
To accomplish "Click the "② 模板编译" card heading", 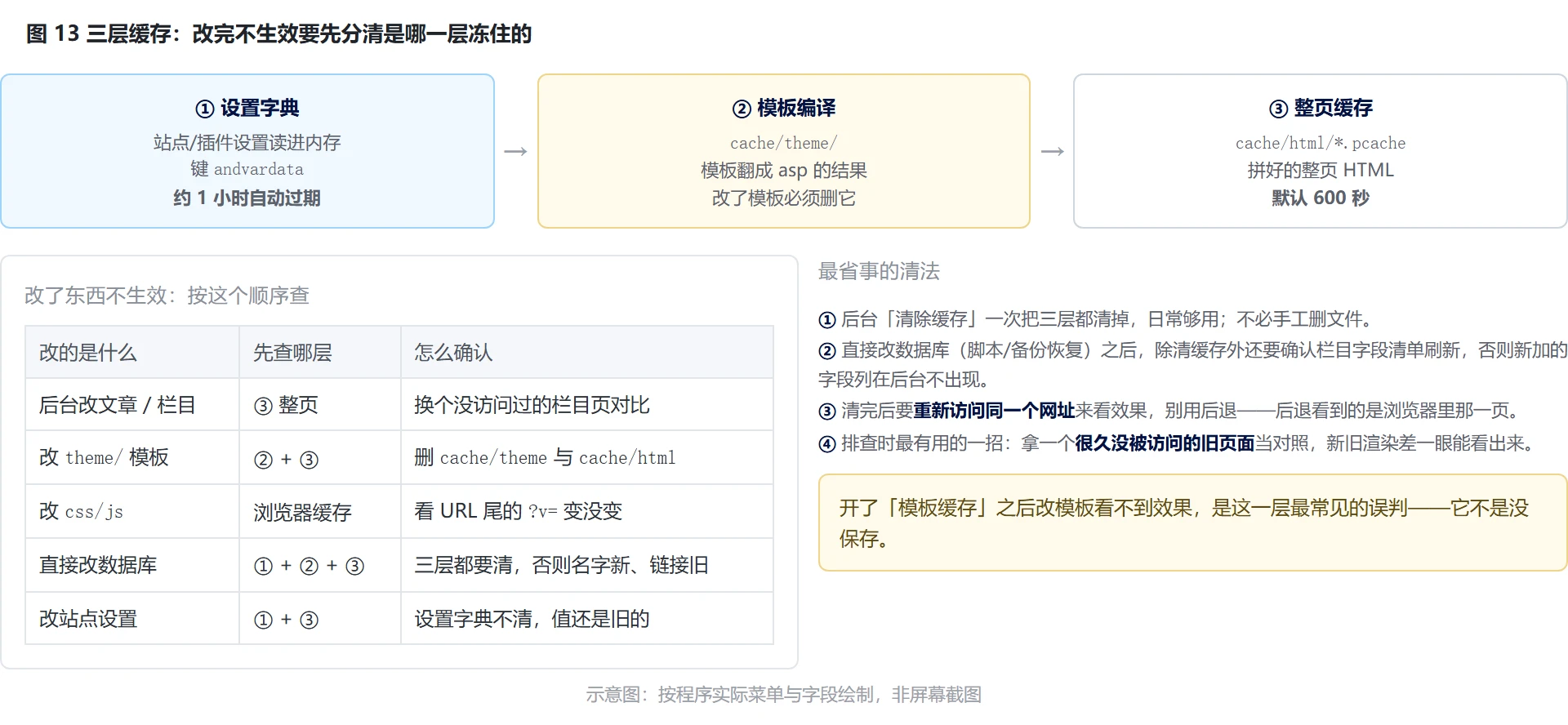I will pos(784,108).
